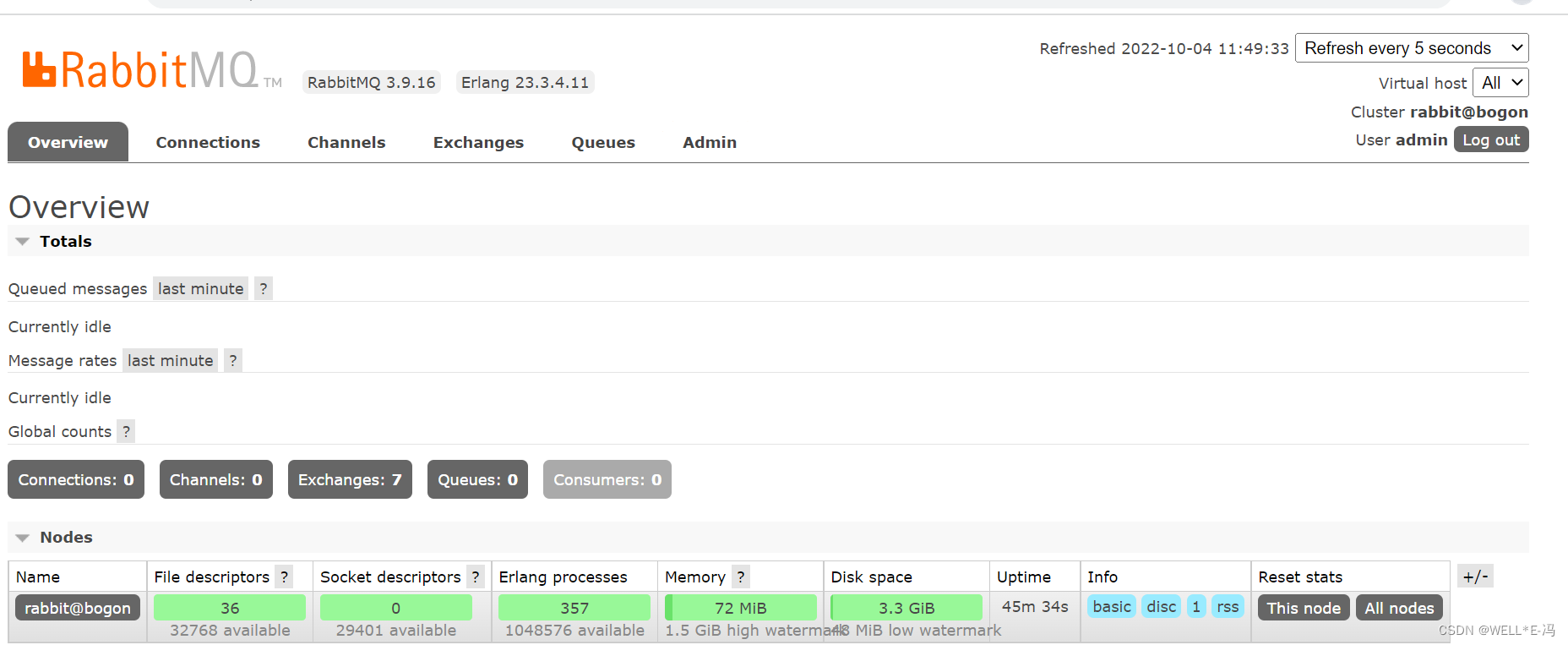Switch to the Channels tab

(x=346, y=142)
